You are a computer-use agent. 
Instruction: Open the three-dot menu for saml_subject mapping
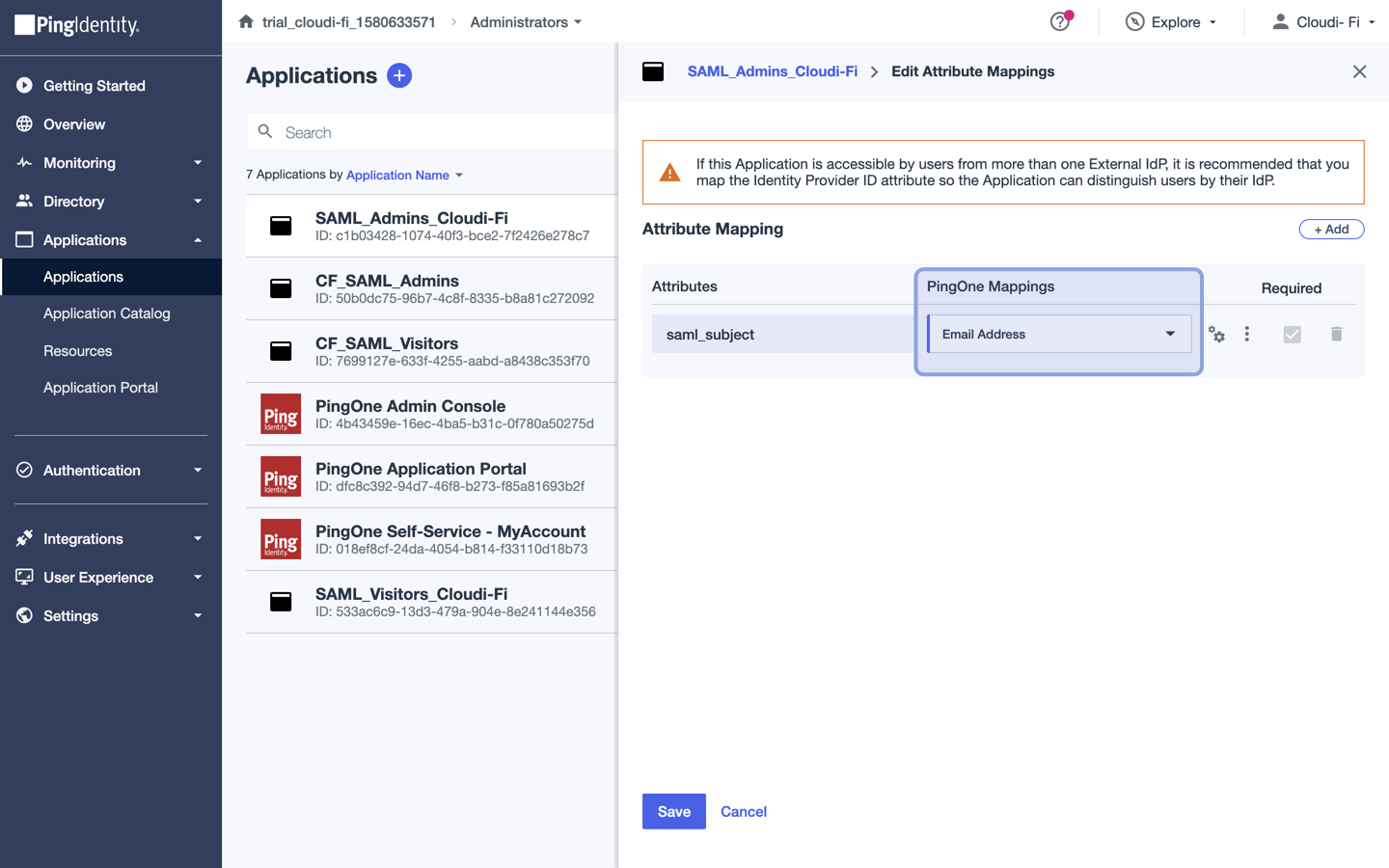pos(1247,334)
